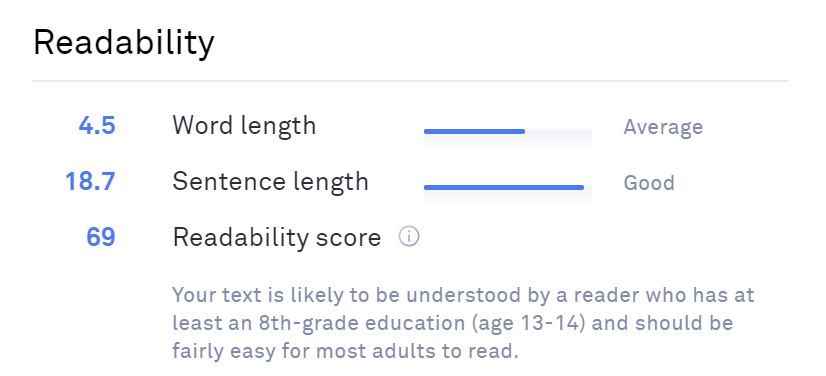Click the Readability score label
This screenshot has height=376, width=826.
click(277, 238)
